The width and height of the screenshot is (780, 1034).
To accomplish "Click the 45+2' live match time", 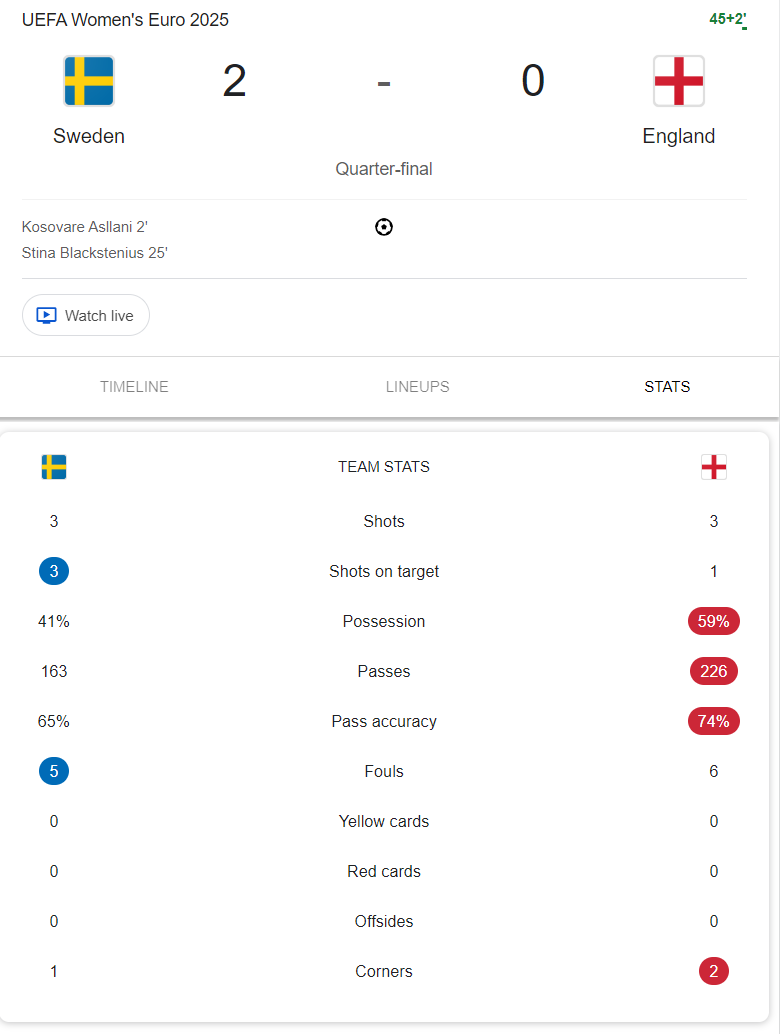I will click(728, 19).
